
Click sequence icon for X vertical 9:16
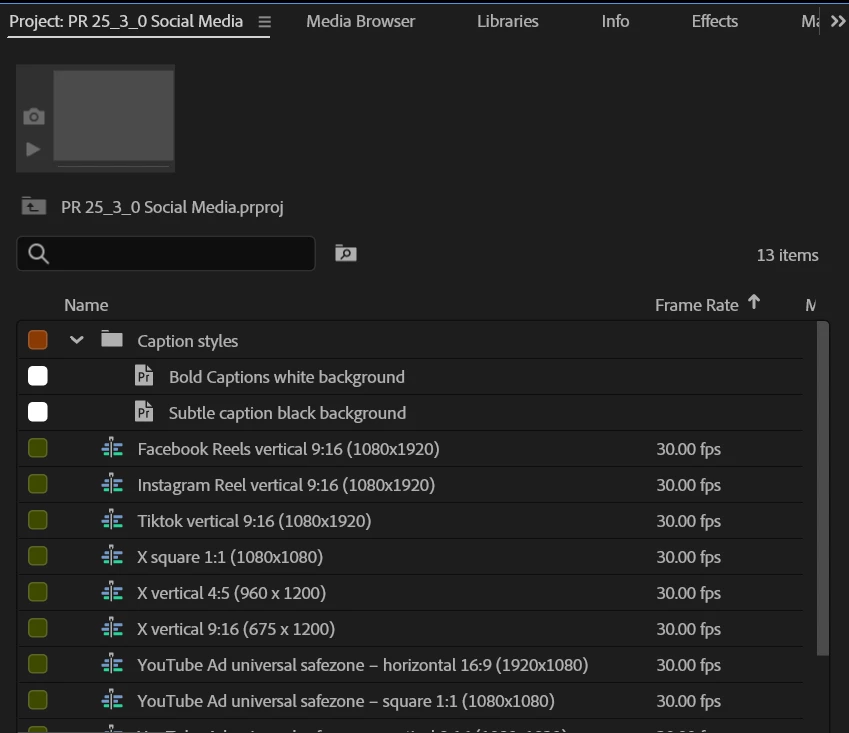(x=112, y=628)
